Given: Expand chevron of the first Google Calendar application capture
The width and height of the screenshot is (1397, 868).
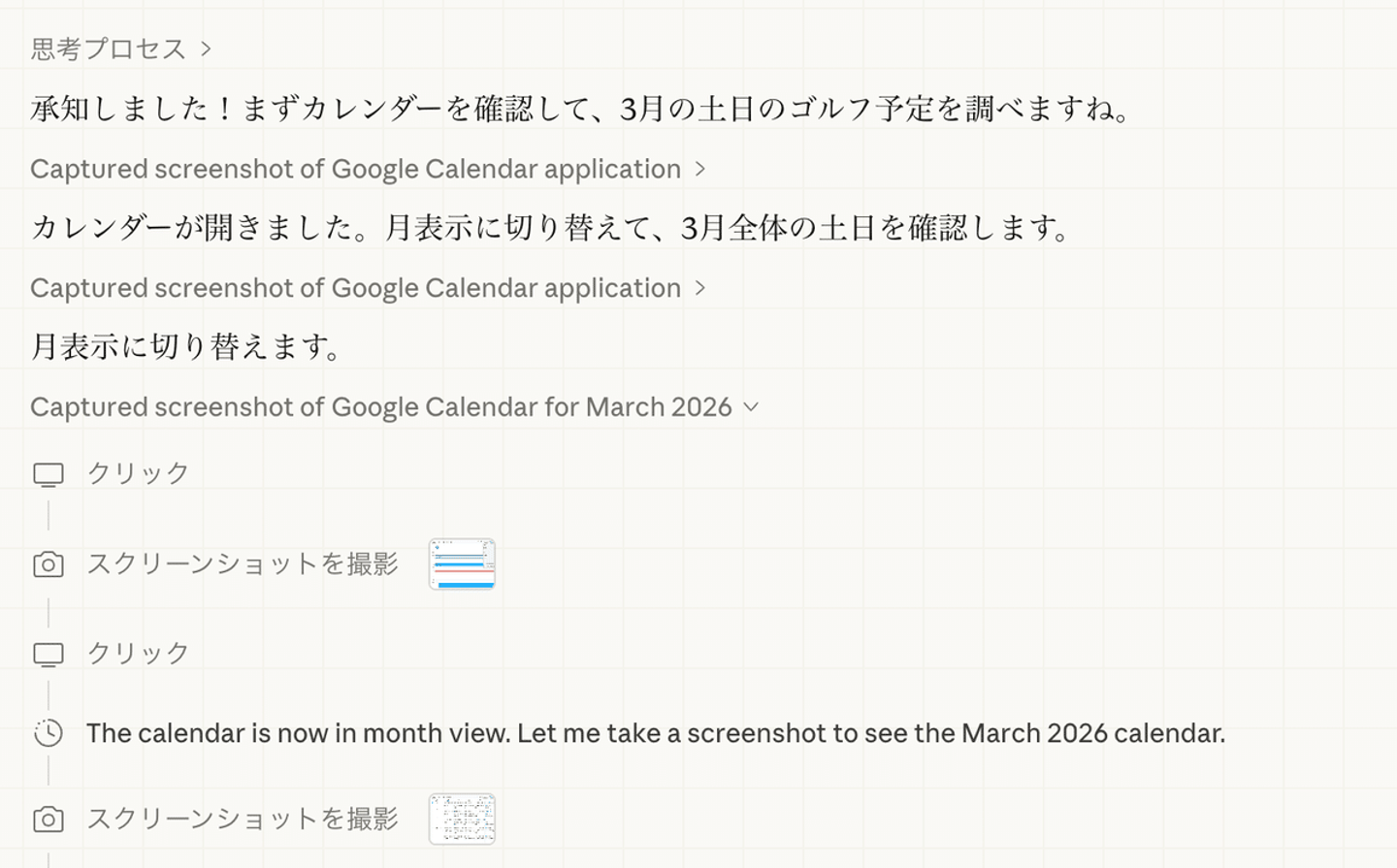Looking at the screenshot, I should (699, 169).
